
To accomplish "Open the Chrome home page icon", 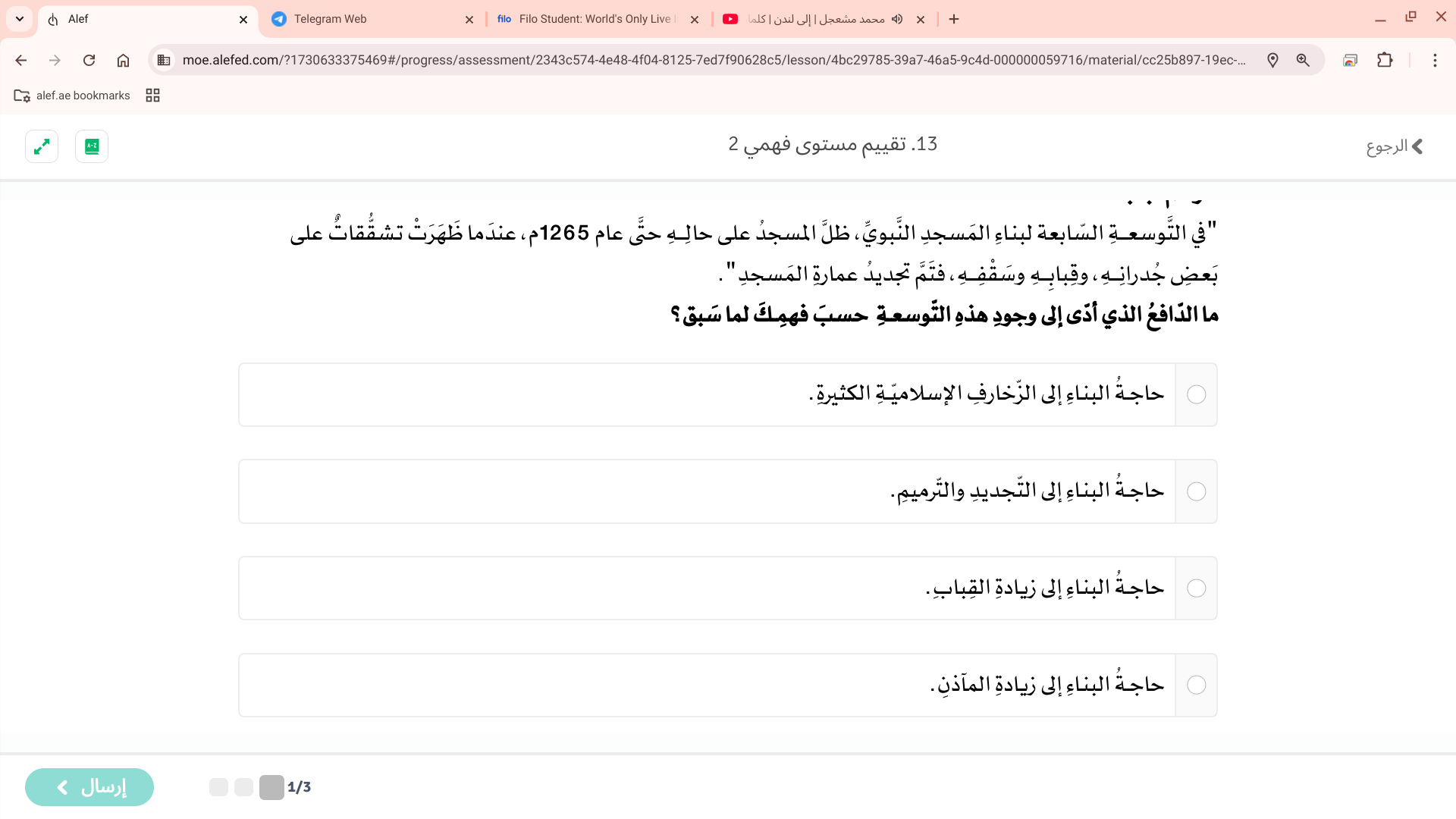I will click(123, 60).
